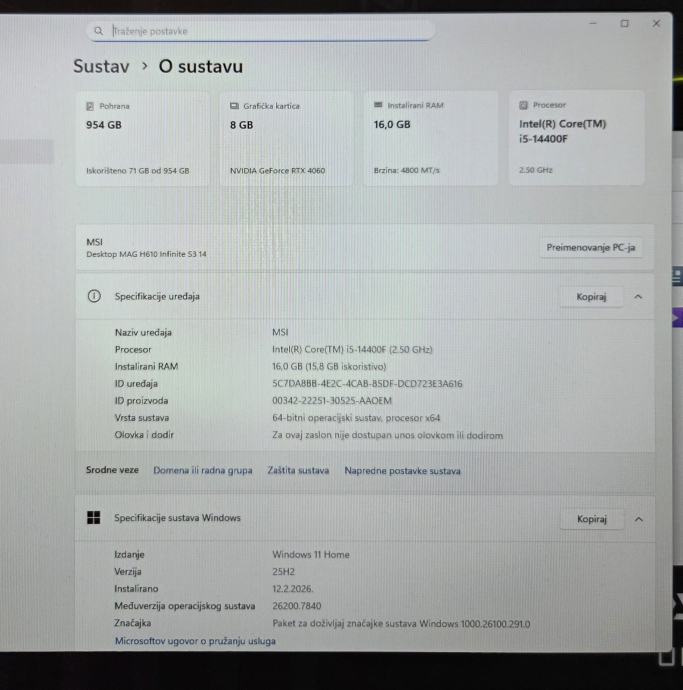Open the Pohrana 954 GB card
Image resolution: width=683 pixels, height=690 pixels.
tap(143, 139)
